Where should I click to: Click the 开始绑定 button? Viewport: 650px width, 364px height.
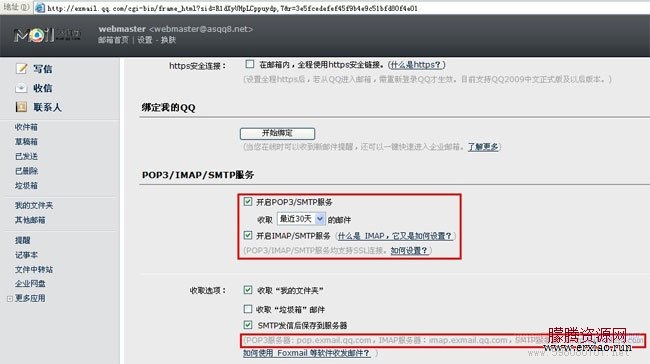(277, 133)
